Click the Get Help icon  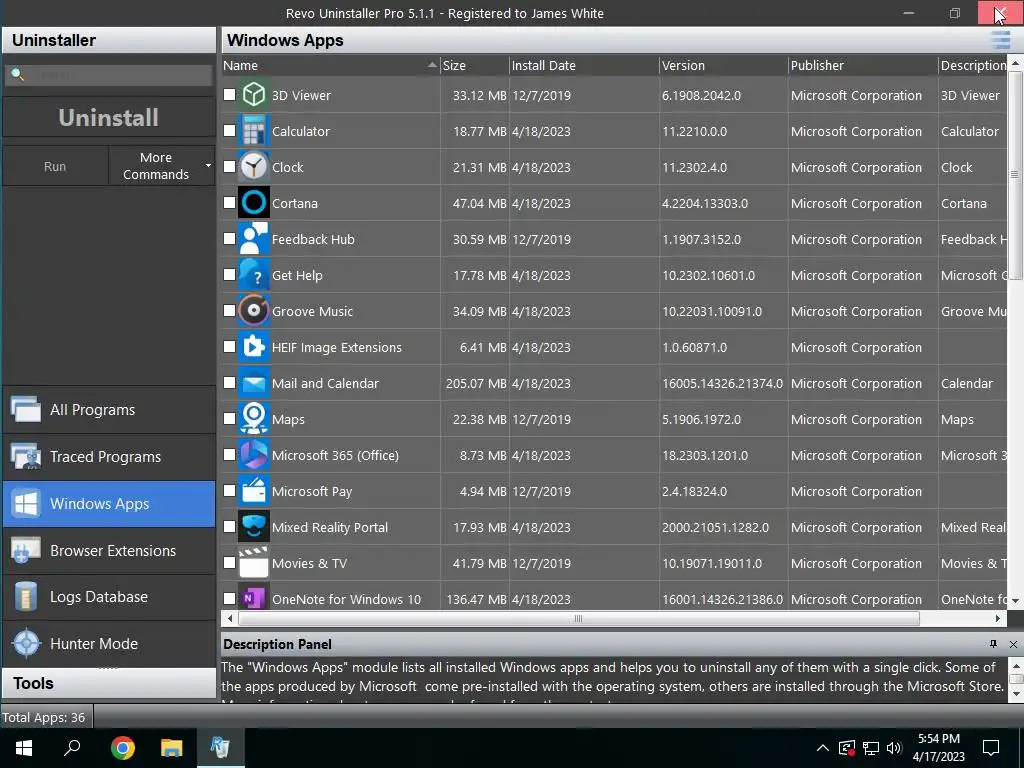click(253, 275)
